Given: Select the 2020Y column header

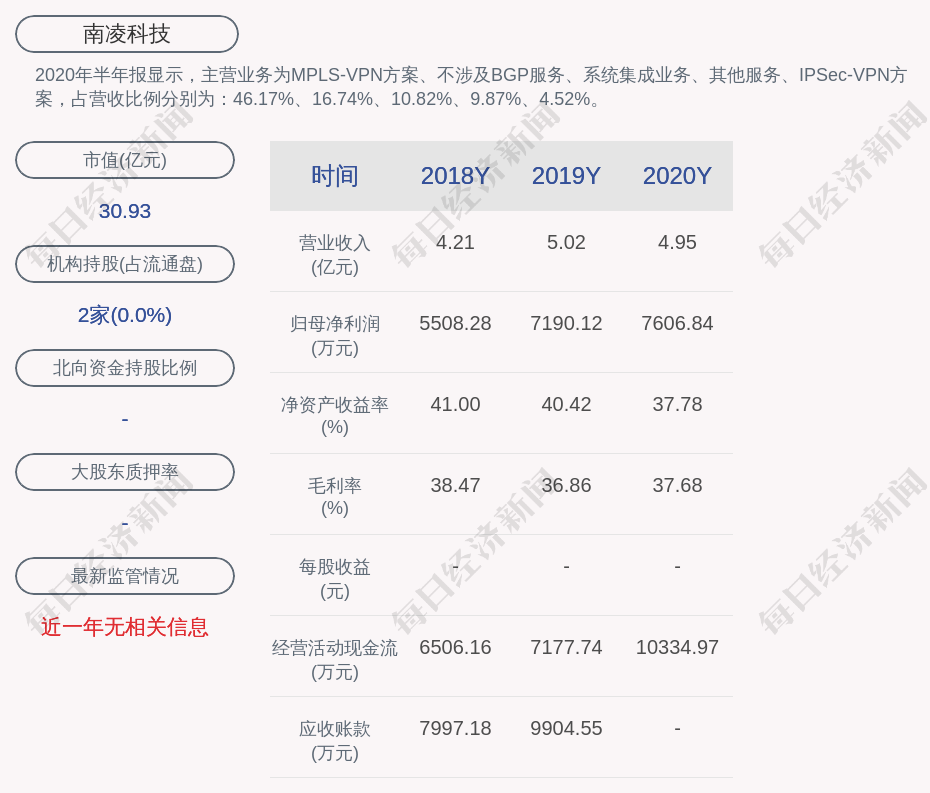Looking at the screenshot, I should pyautogui.click(x=677, y=176).
